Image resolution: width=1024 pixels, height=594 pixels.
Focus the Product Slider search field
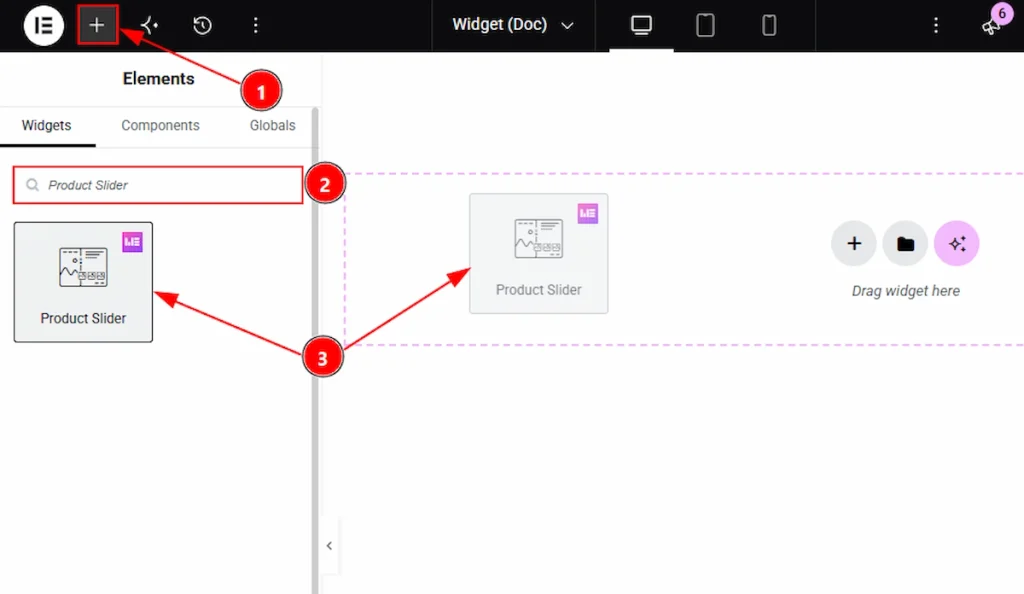click(158, 185)
